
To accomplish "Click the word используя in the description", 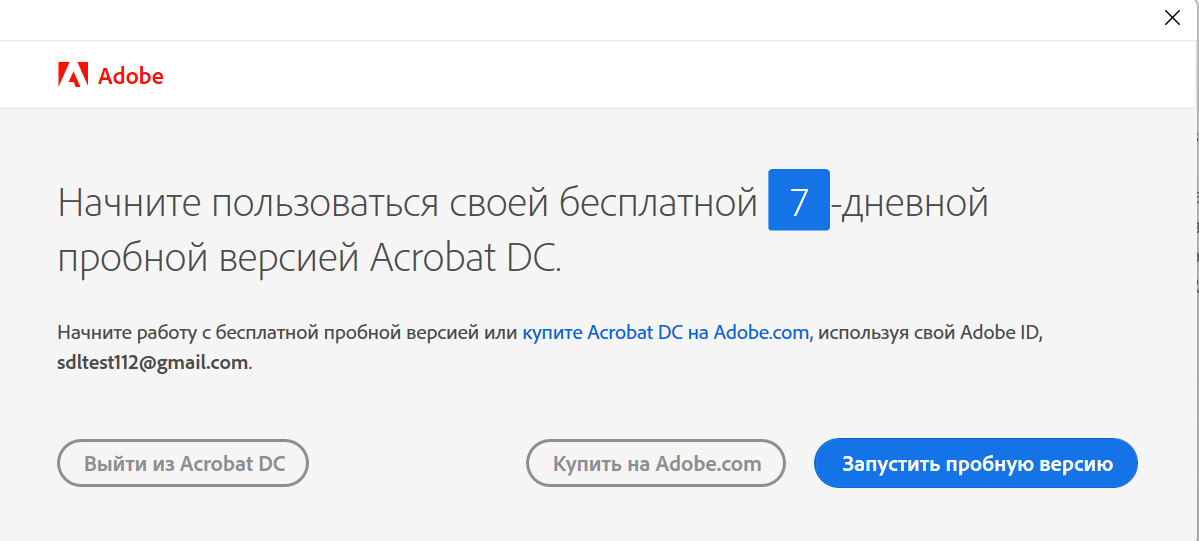I will tap(868, 333).
